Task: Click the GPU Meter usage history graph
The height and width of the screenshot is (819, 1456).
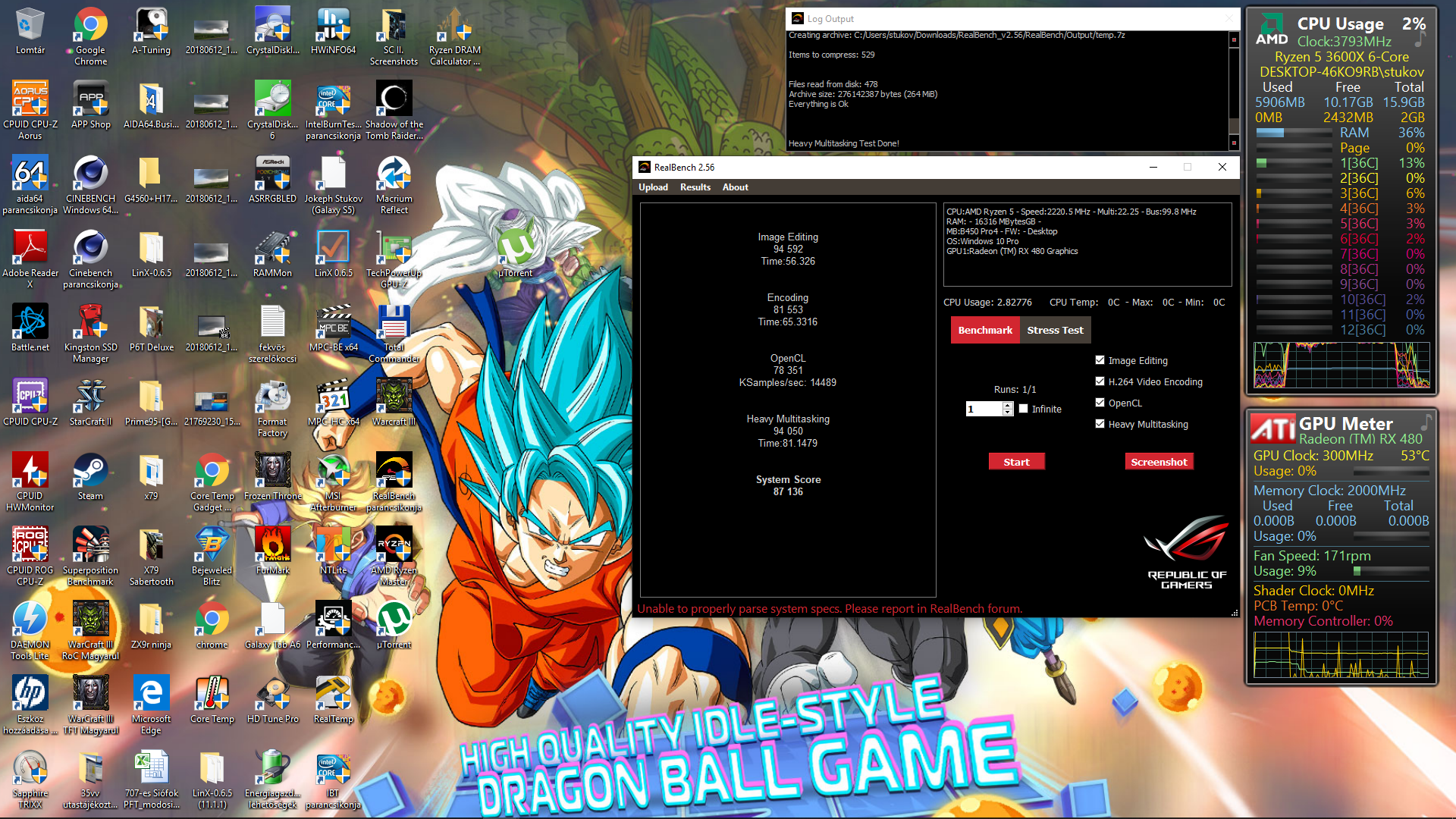Action: pyautogui.click(x=1341, y=654)
